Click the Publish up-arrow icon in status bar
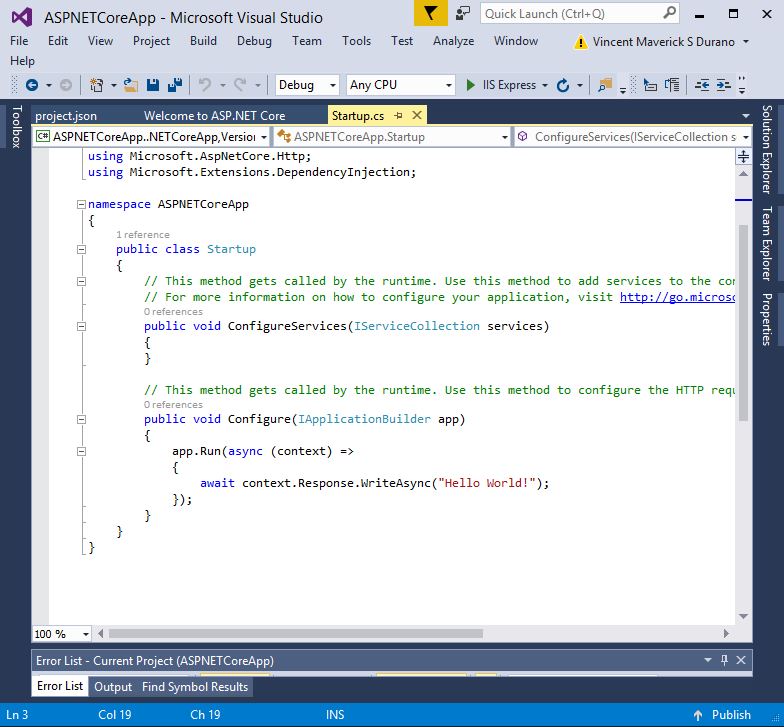This screenshot has width=784, height=727. click(698, 715)
